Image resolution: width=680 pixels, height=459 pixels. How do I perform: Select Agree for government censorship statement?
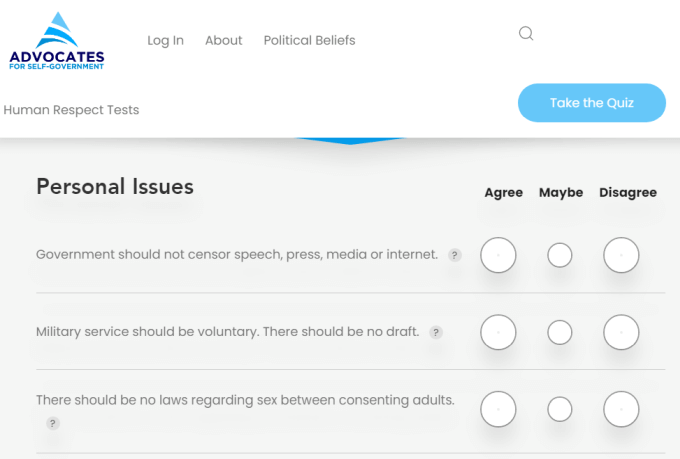pos(498,255)
